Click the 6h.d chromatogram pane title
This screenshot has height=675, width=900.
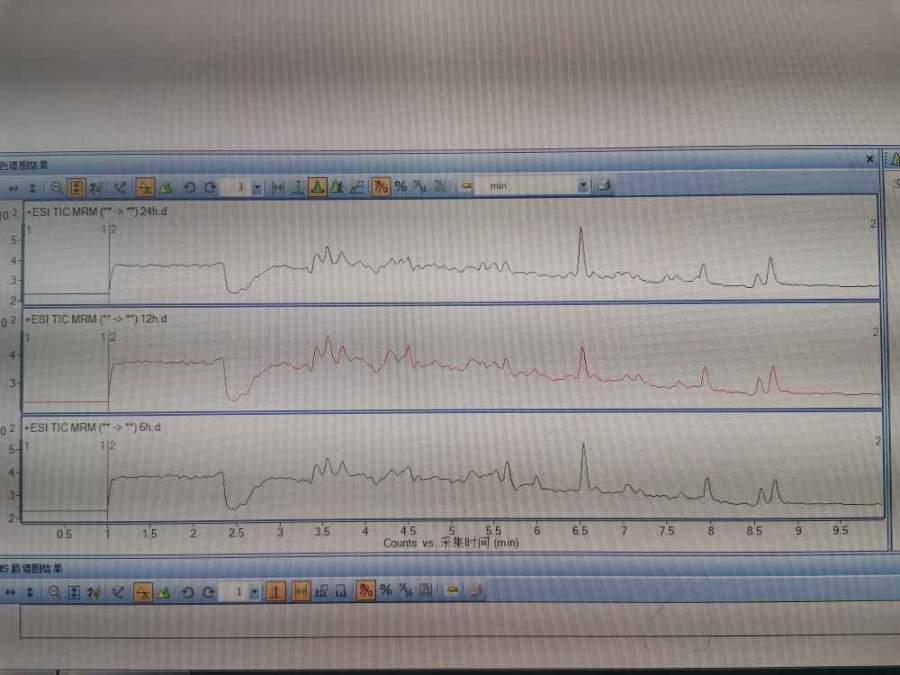92,428
